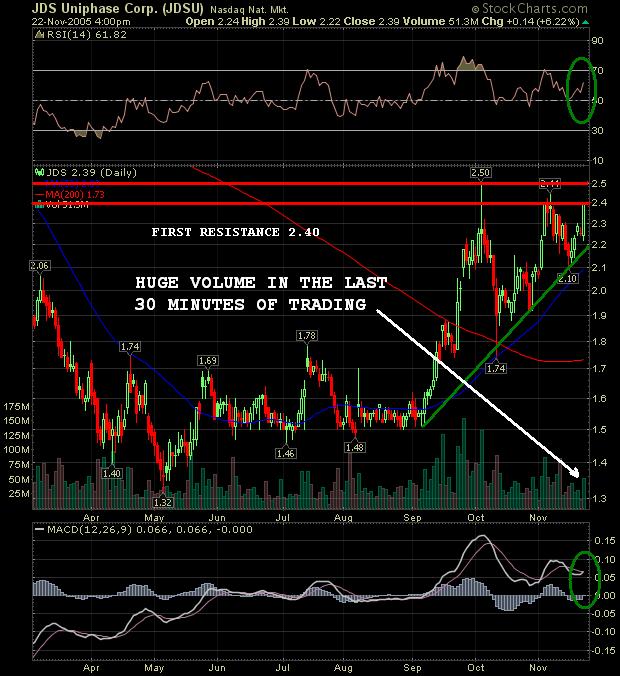
Task: Click the 1.6 label on the price axis
Action: (x=599, y=398)
